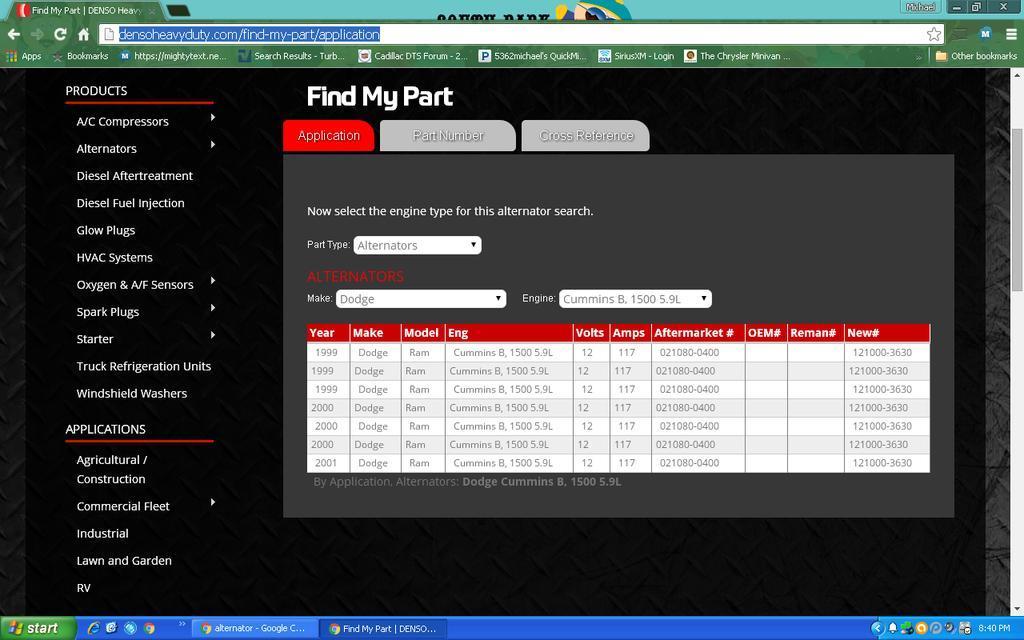
Task: Click aftermarket number in 2001 row
Action: pyautogui.click(x=689, y=463)
